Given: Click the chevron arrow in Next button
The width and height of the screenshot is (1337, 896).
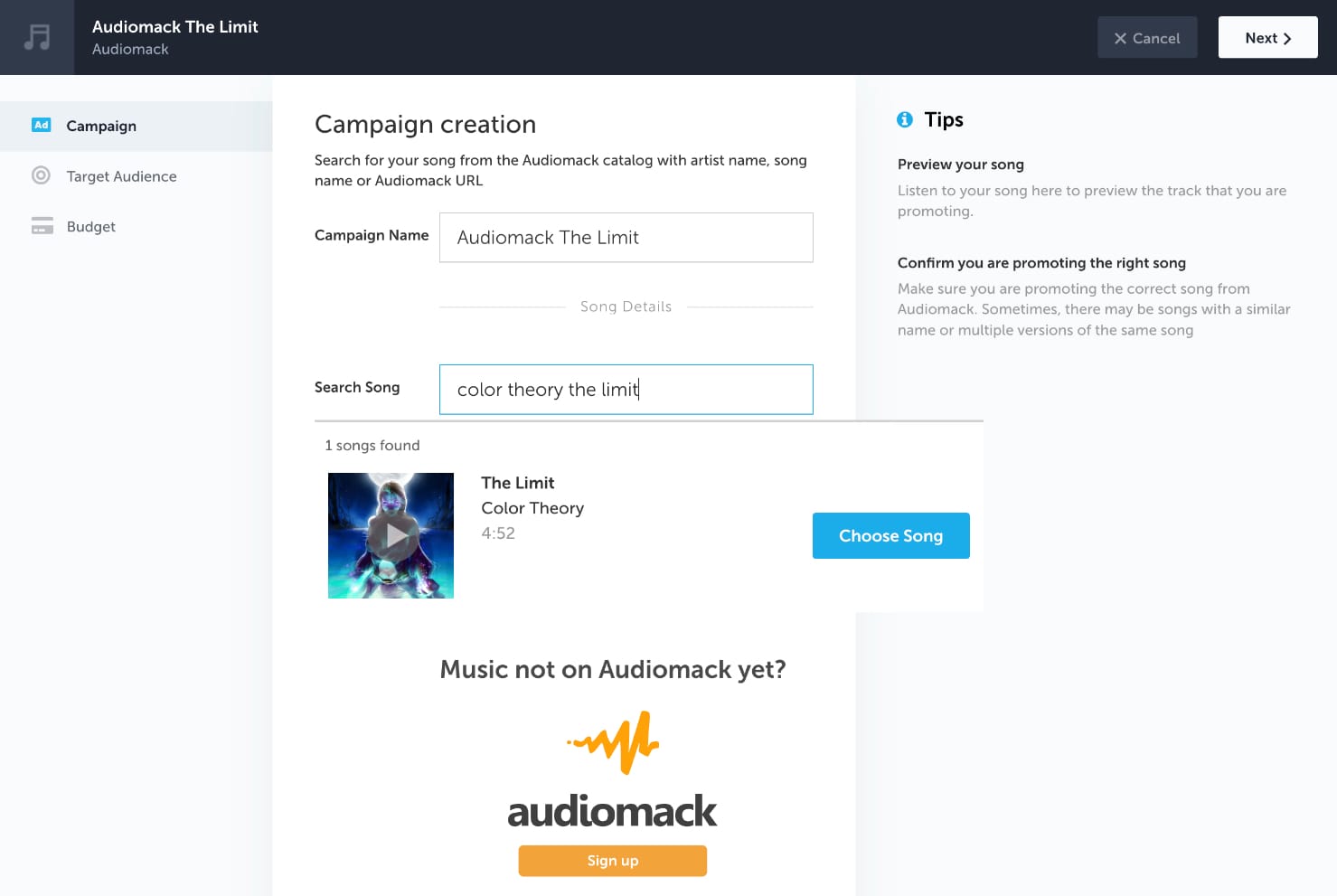Looking at the screenshot, I should [1285, 37].
